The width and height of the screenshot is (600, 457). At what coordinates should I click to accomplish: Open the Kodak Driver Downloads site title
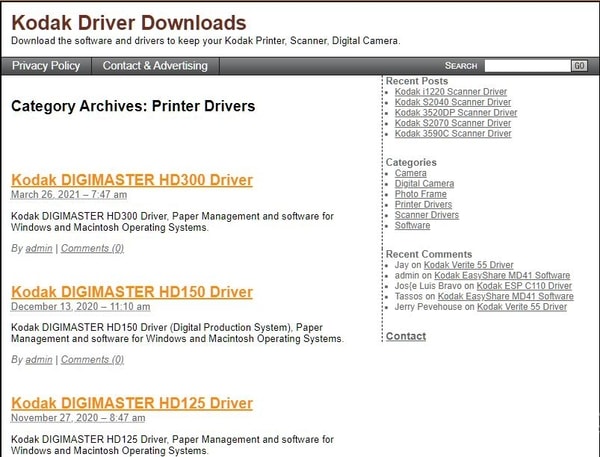click(x=129, y=23)
